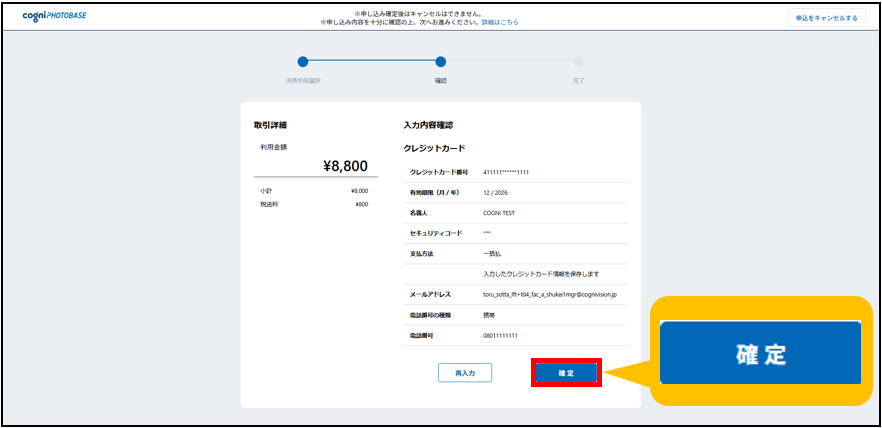882x428 pixels.
Task: Click the email address value
Action: [x=550, y=295]
